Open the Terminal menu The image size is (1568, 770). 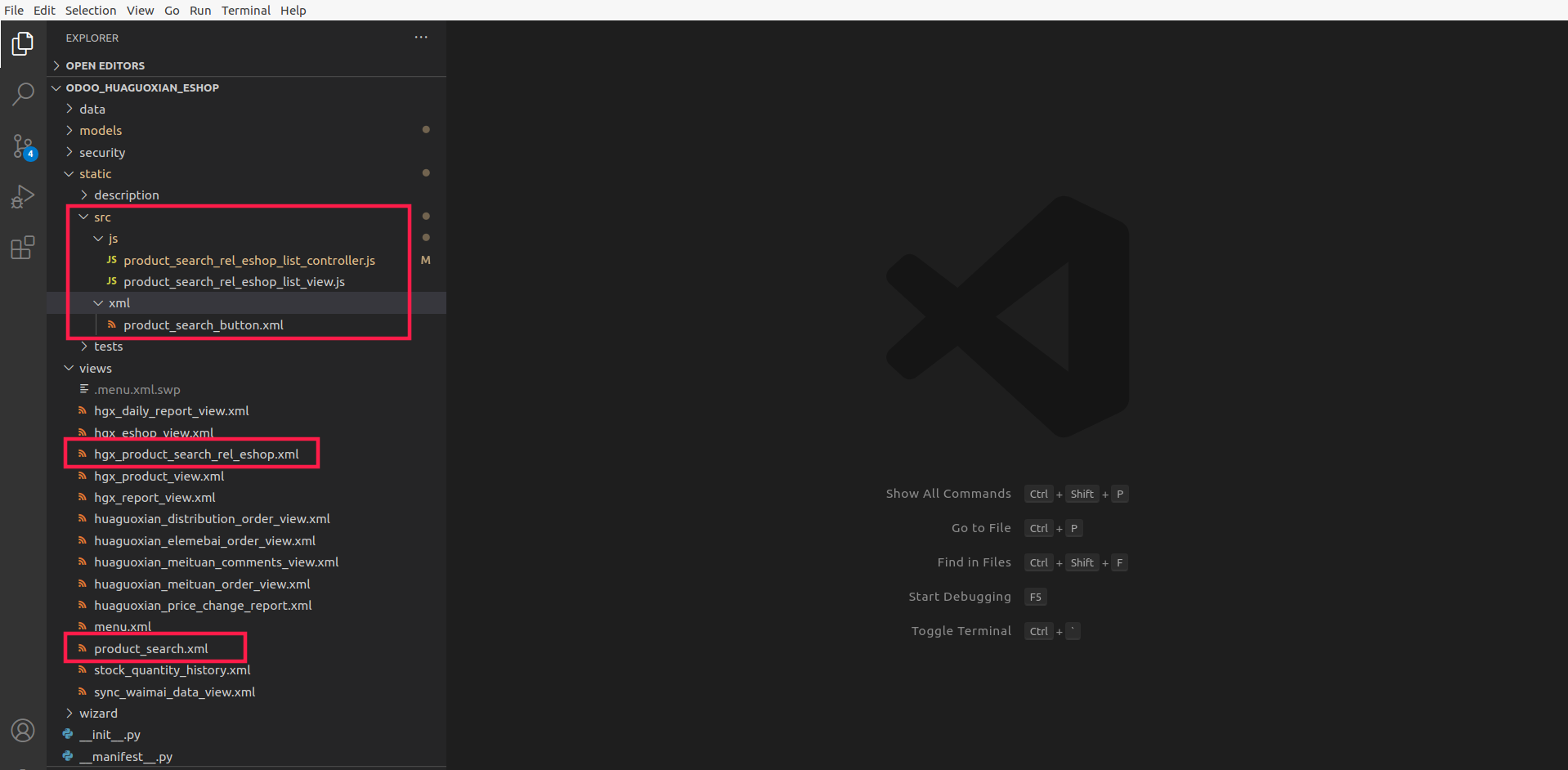coord(246,10)
